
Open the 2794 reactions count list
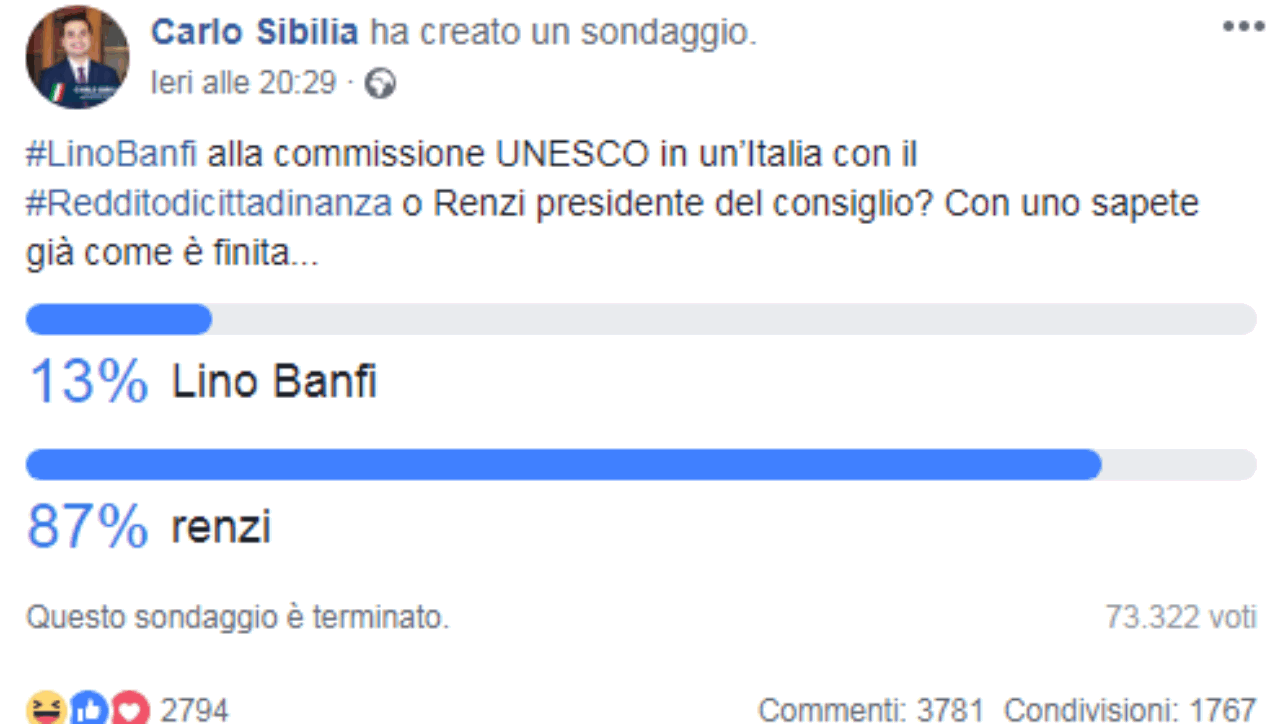[195, 710]
